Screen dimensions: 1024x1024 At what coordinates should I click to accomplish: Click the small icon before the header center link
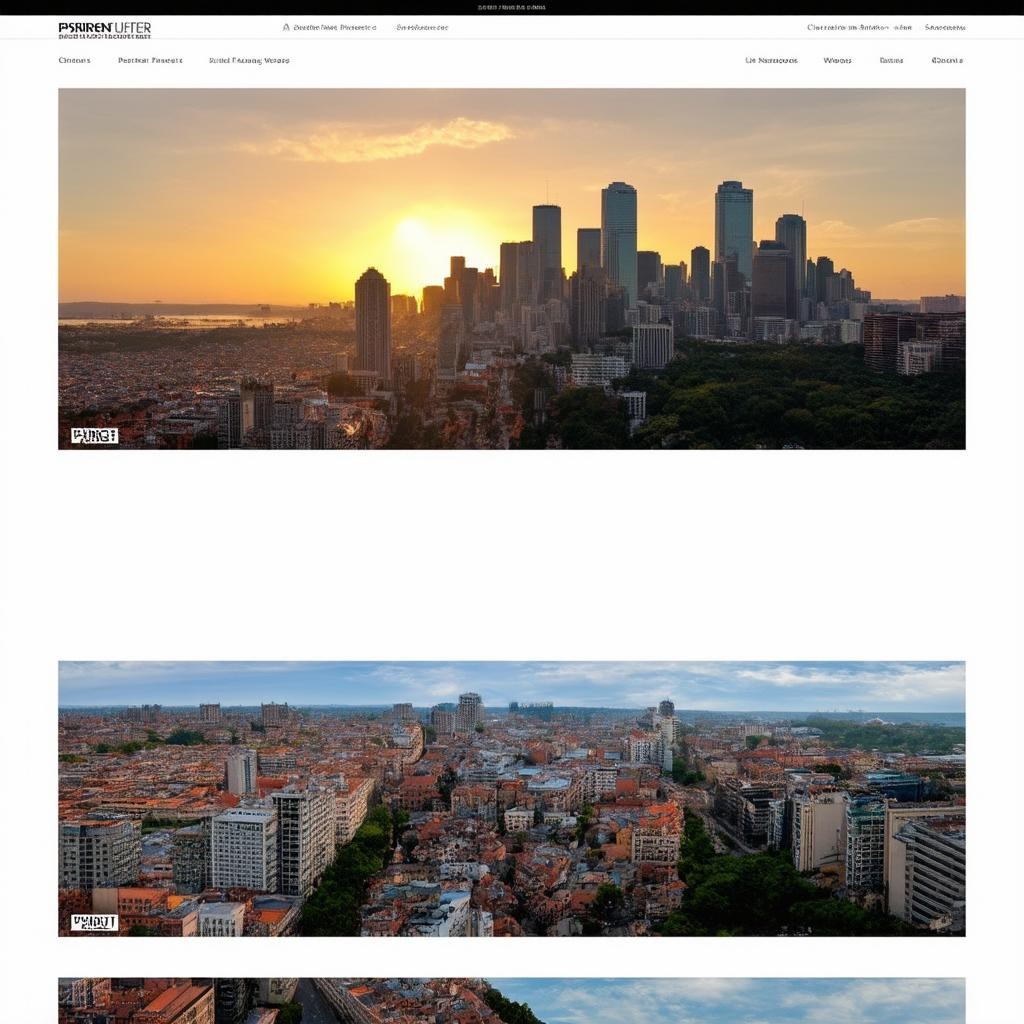click(x=286, y=28)
